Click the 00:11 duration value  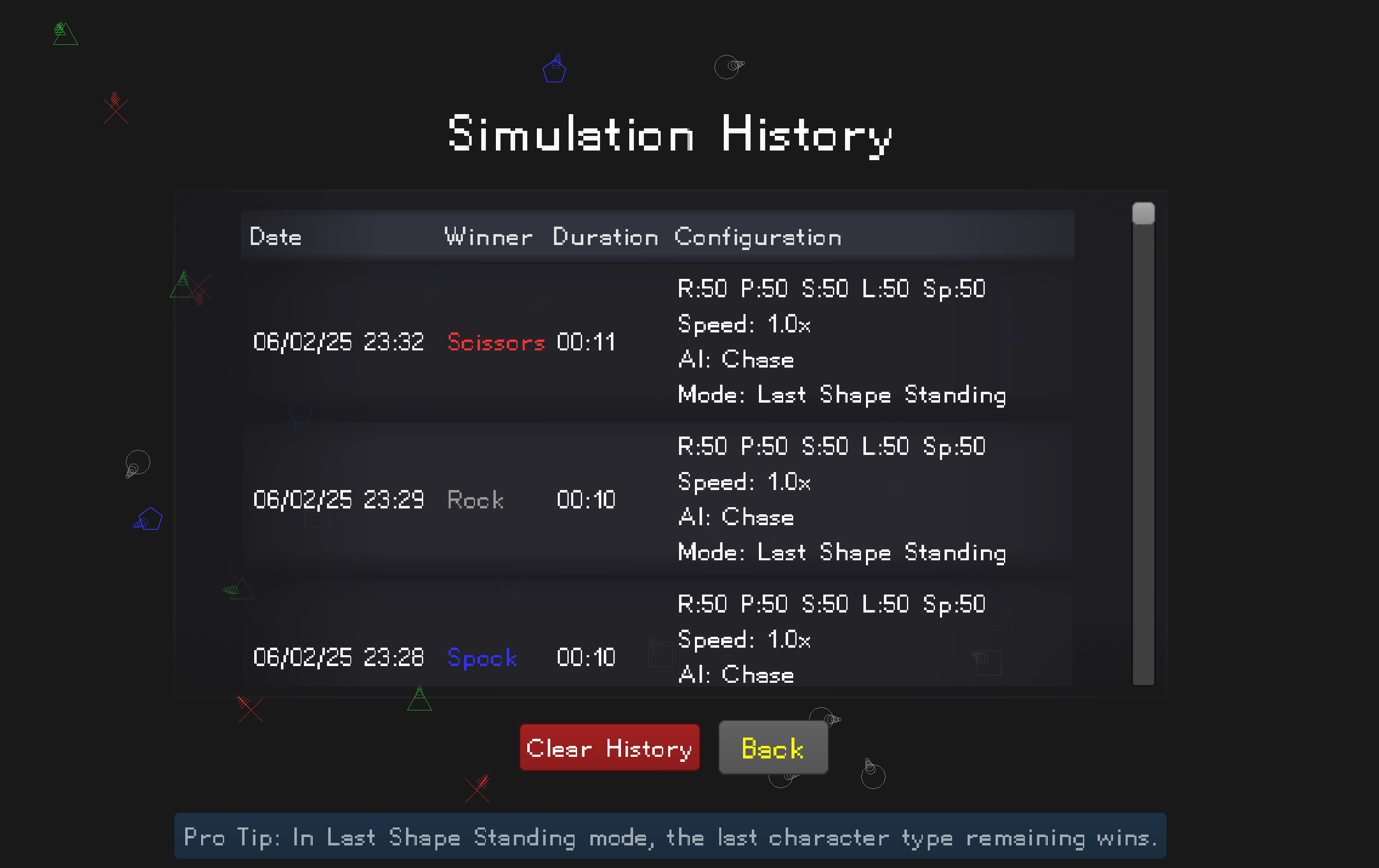point(586,342)
